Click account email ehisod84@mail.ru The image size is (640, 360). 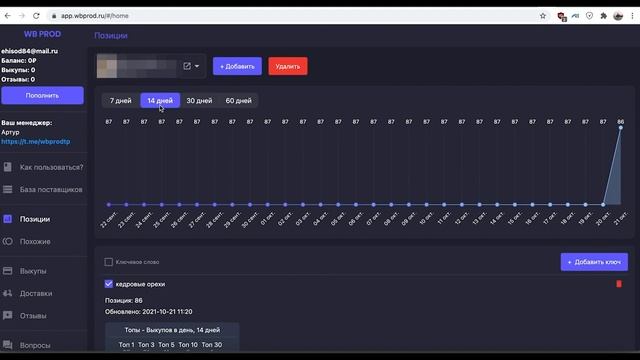pos(29,51)
